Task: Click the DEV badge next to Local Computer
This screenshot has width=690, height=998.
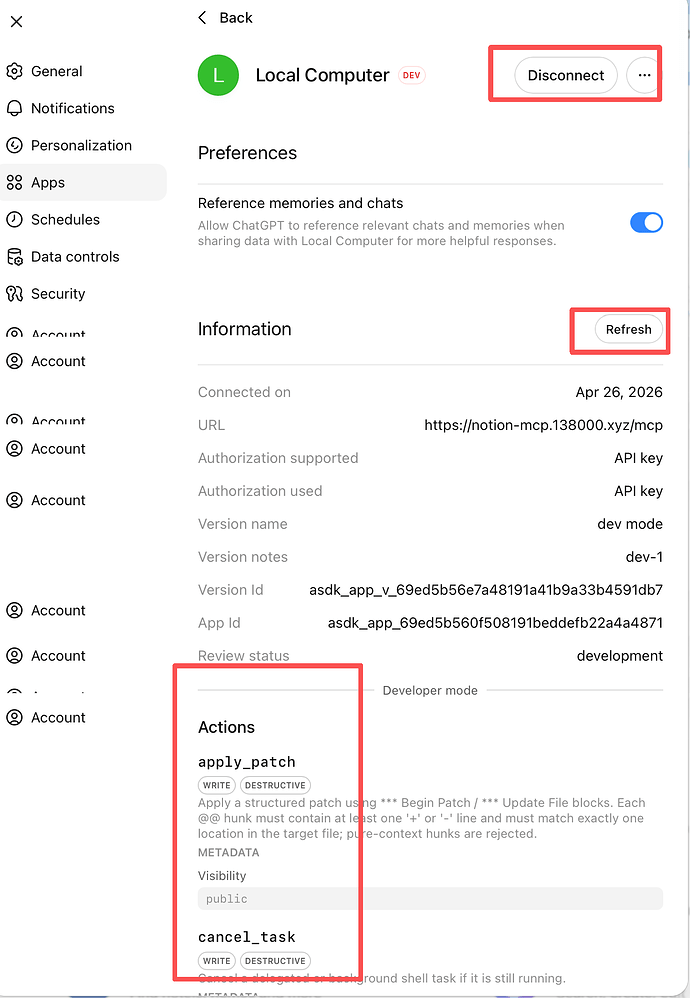Action: (x=412, y=75)
